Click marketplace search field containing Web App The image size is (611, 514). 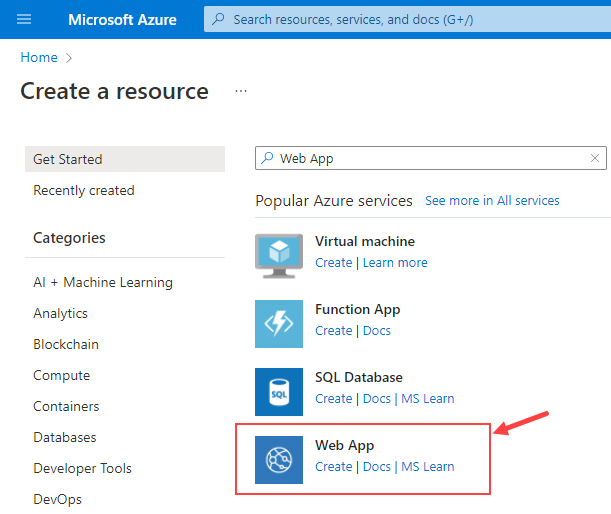[x=431, y=158]
